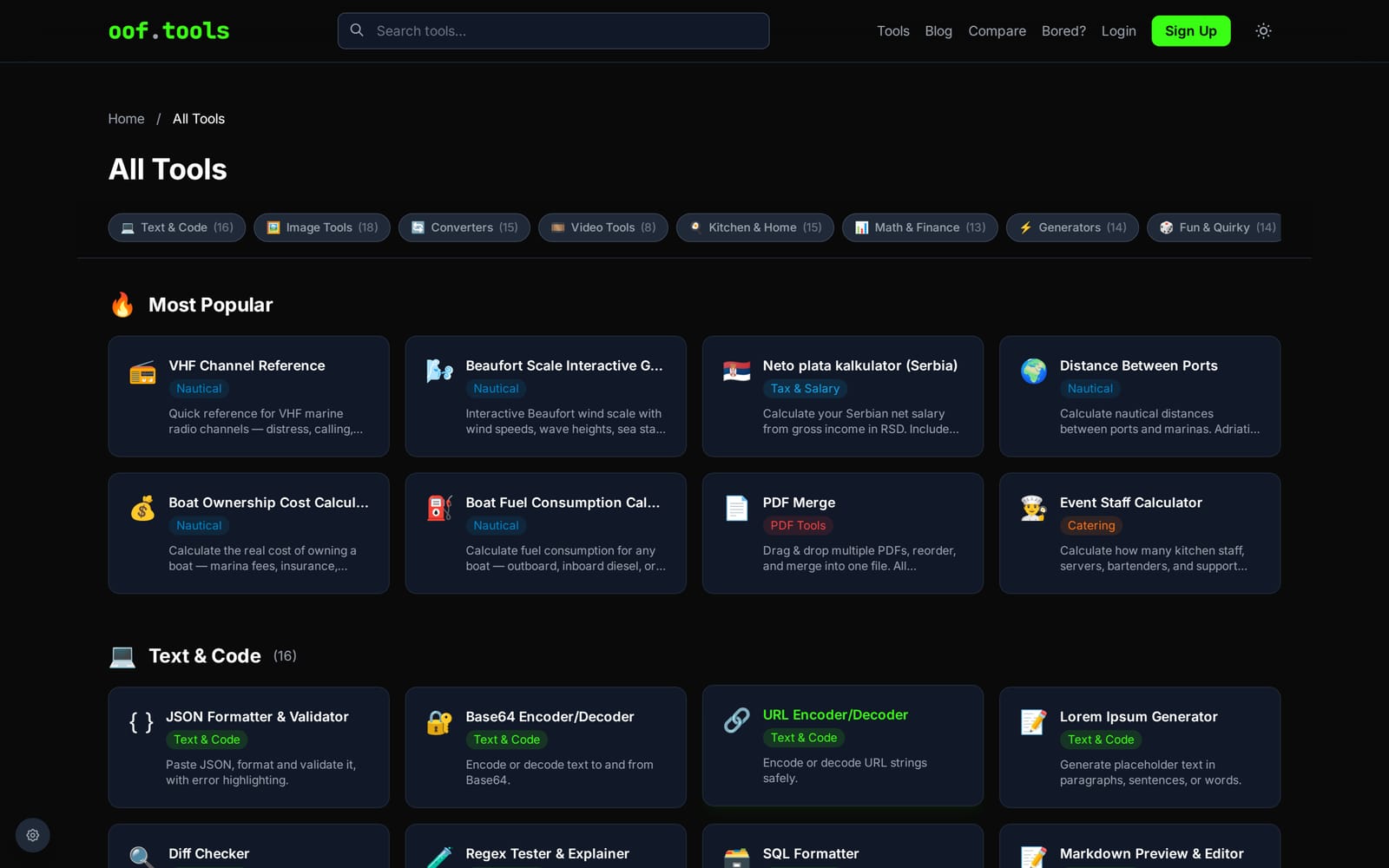Filter by Image Tools category chip

pos(321,227)
